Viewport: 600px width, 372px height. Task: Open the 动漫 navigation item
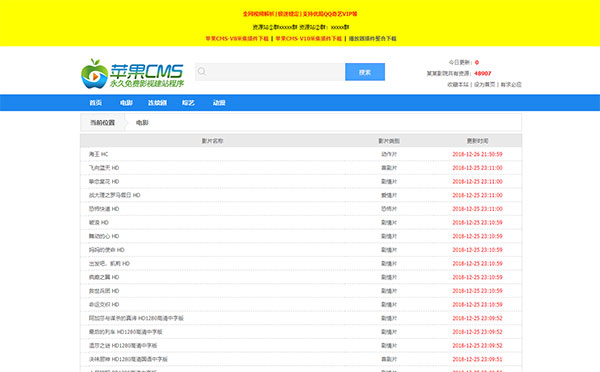(x=219, y=103)
